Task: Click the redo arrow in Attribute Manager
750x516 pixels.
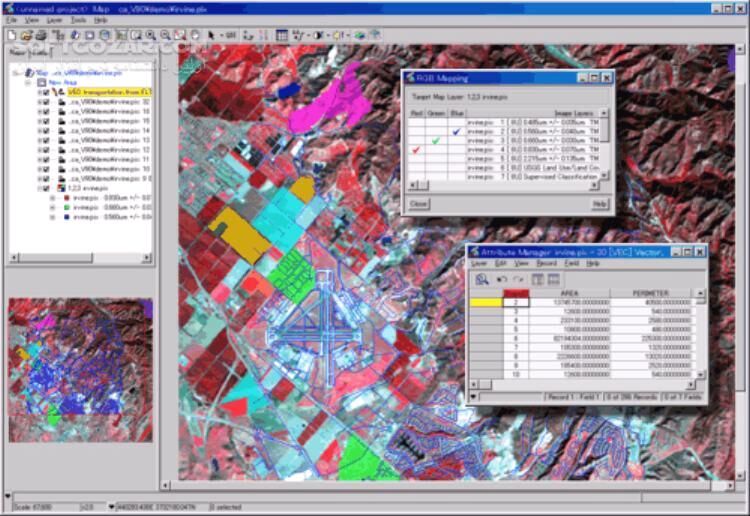Action: [x=518, y=279]
